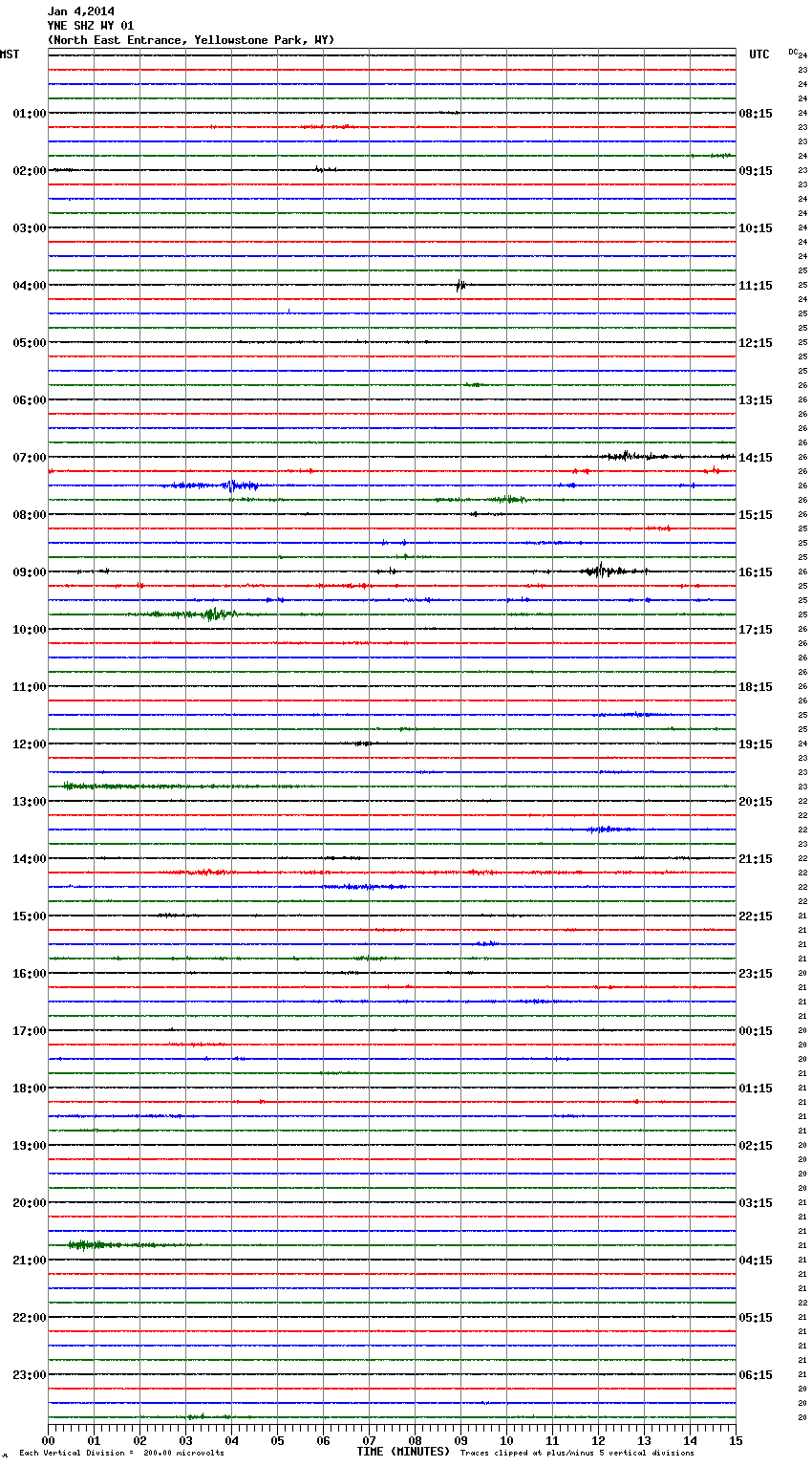Click the date label Jan 4,2014
812x1466 pixels.
(80, 11)
